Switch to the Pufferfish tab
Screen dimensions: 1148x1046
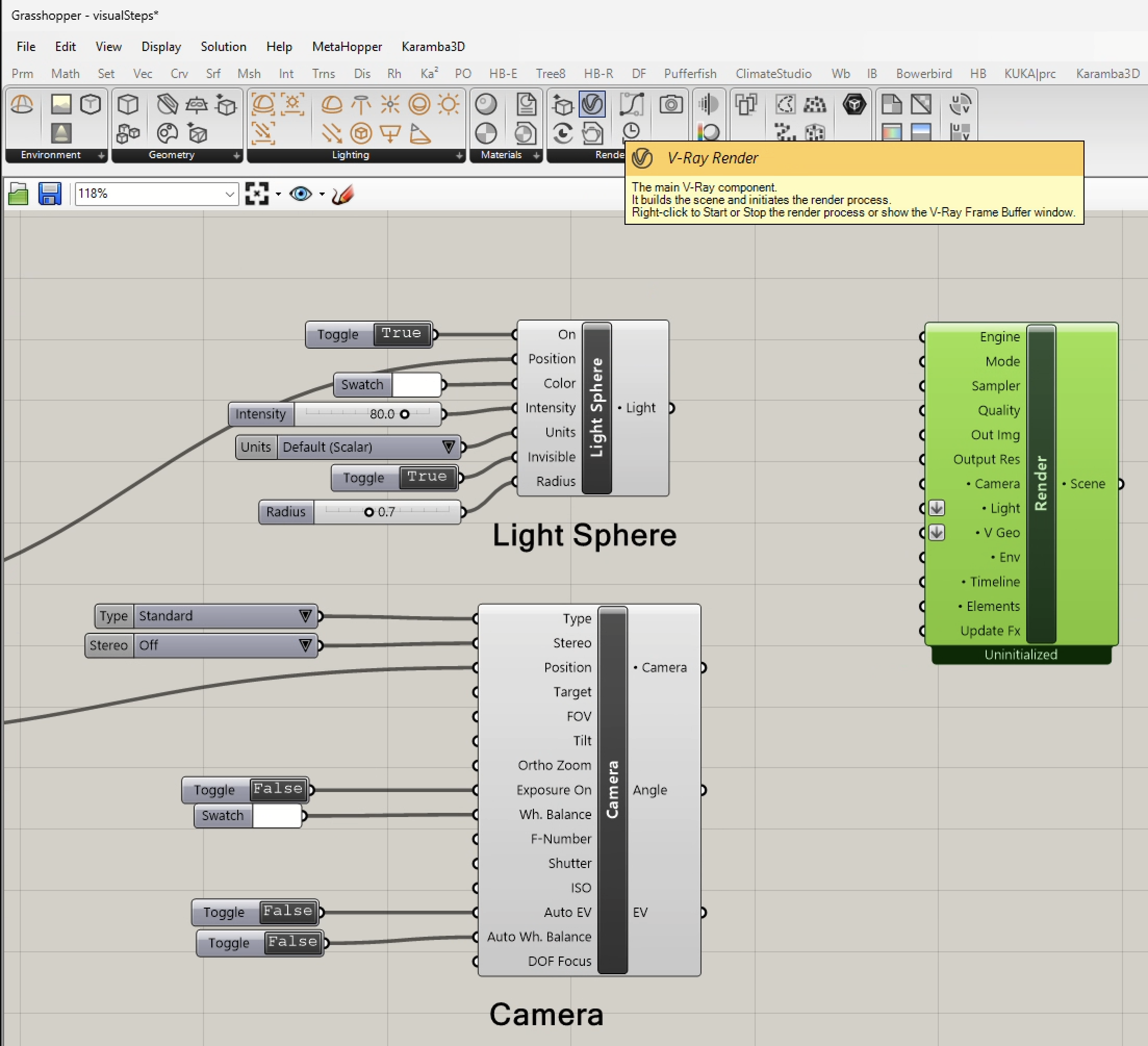[690, 74]
